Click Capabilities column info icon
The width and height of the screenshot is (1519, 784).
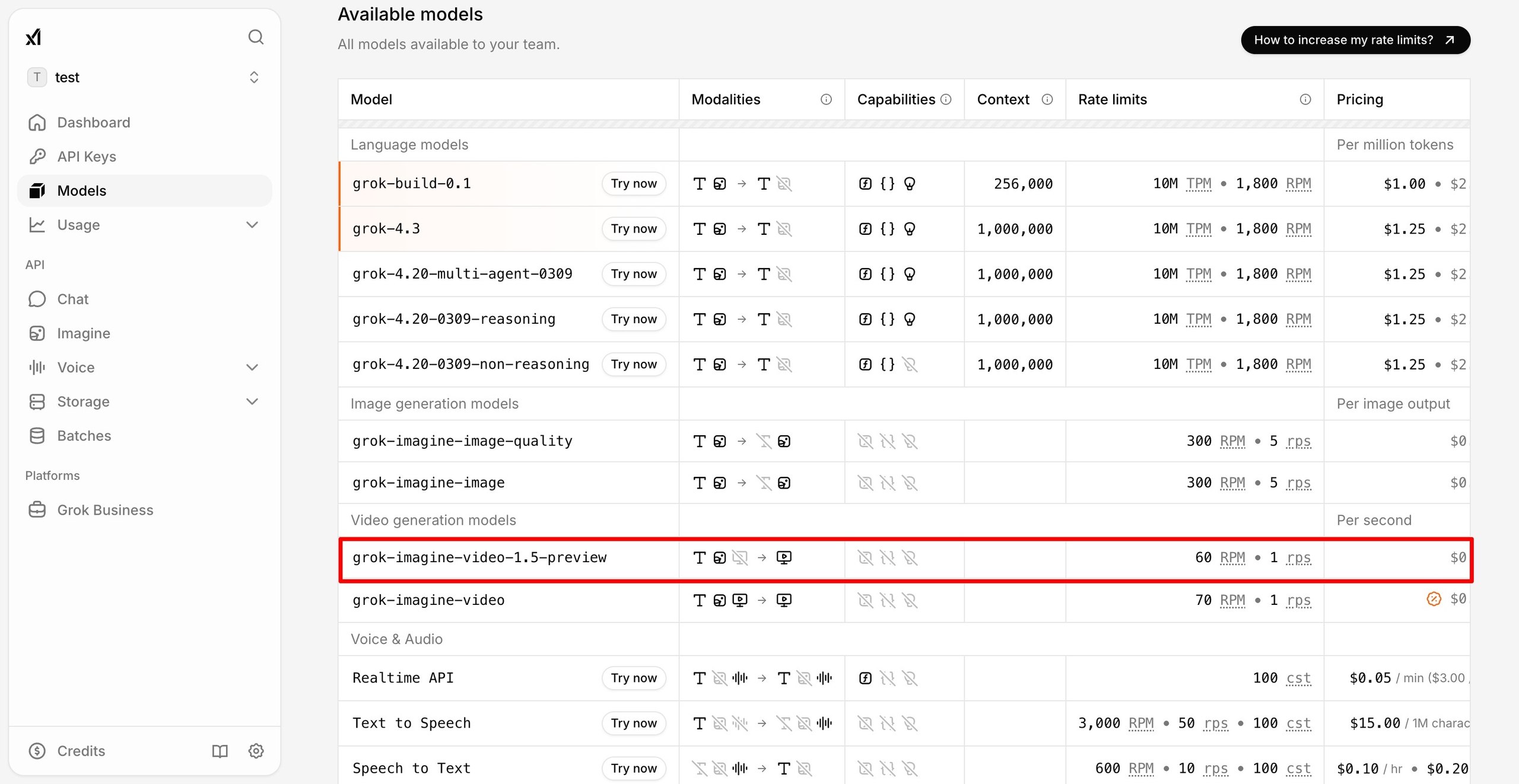[946, 100]
